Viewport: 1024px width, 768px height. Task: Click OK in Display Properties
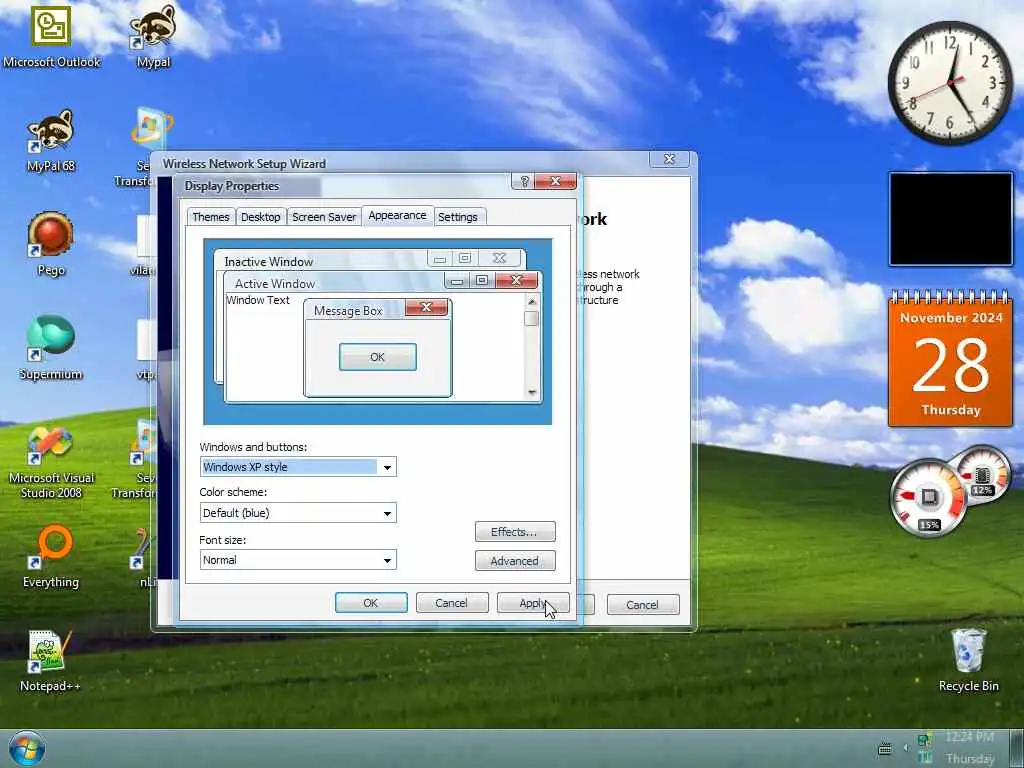[371, 603]
